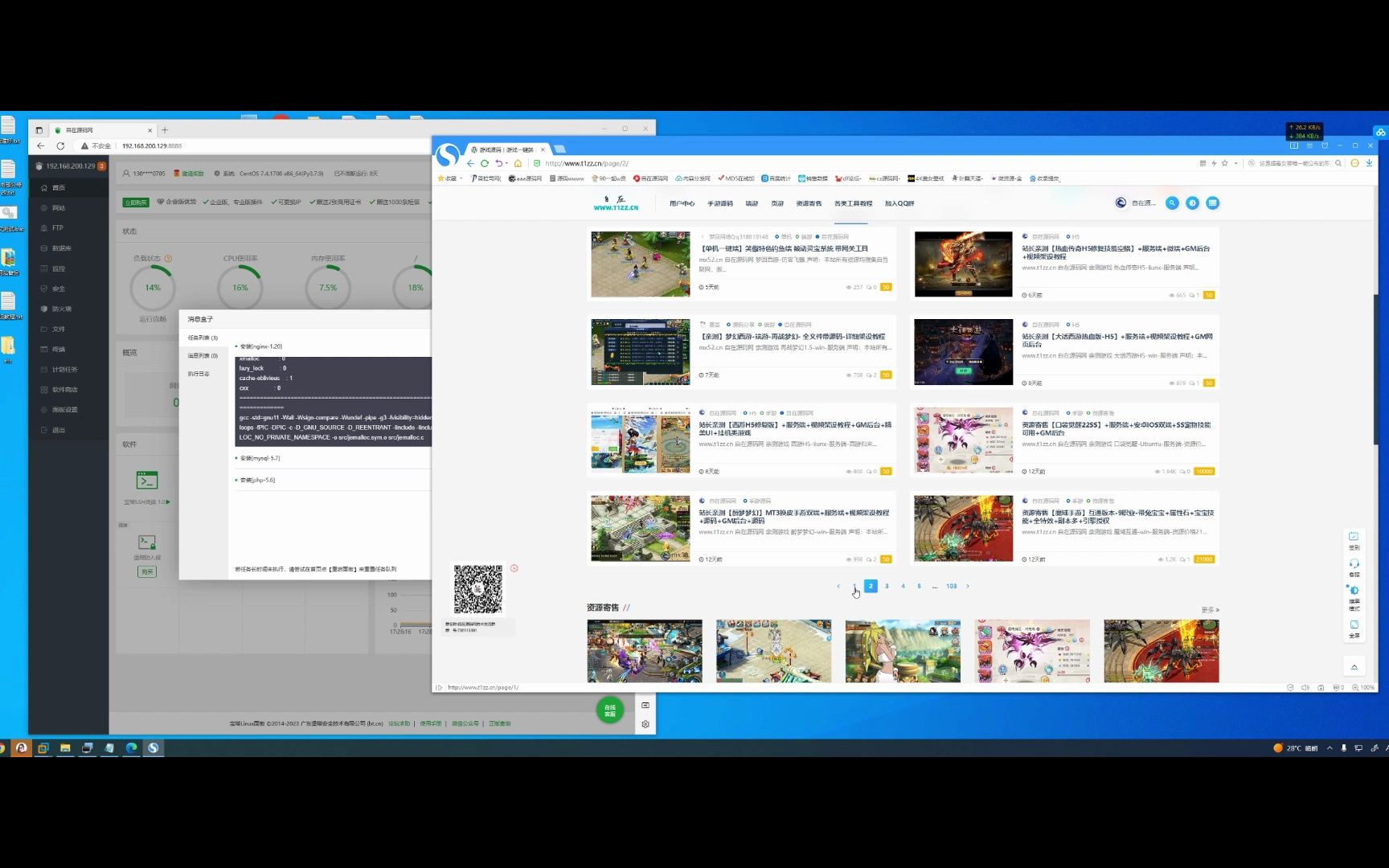Click the blue search icon on site header
This screenshot has width=1389, height=868.
pos(1172,203)
